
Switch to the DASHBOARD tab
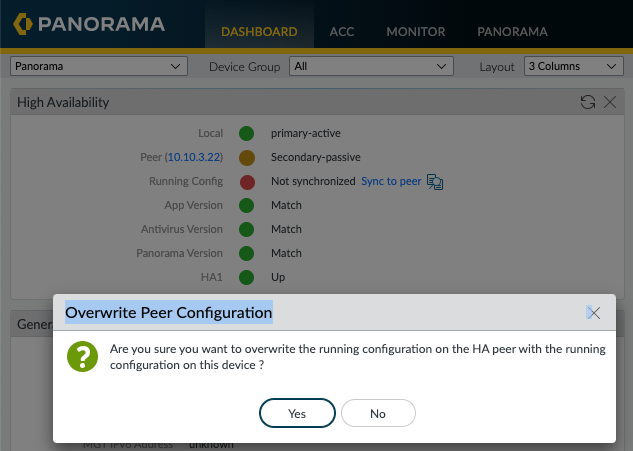tap(259, 31)
